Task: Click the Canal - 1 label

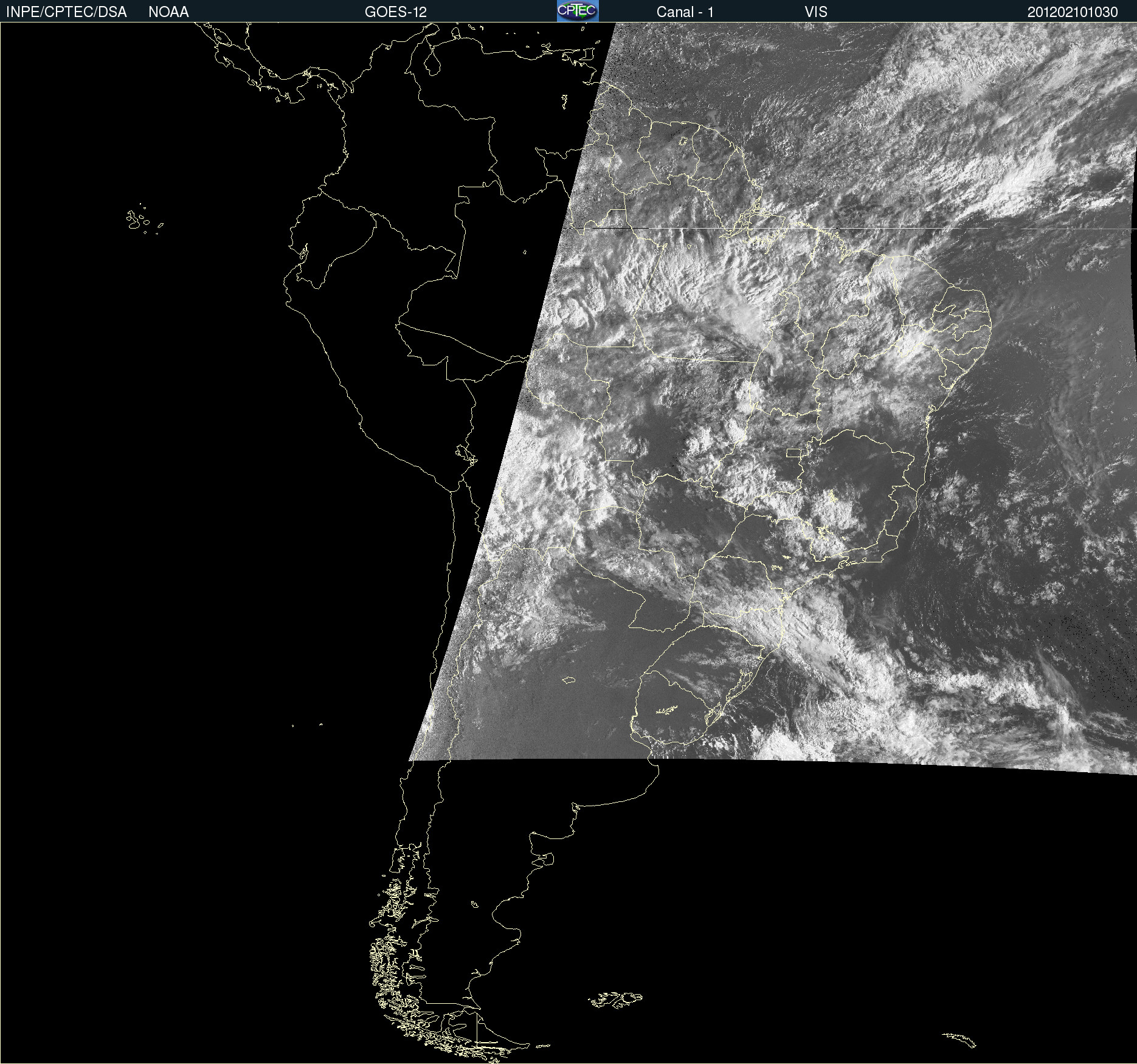Action: coord(685,12)
